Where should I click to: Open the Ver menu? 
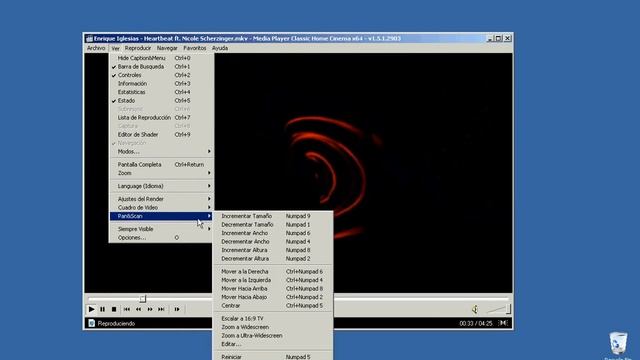[x=116, y=48]
